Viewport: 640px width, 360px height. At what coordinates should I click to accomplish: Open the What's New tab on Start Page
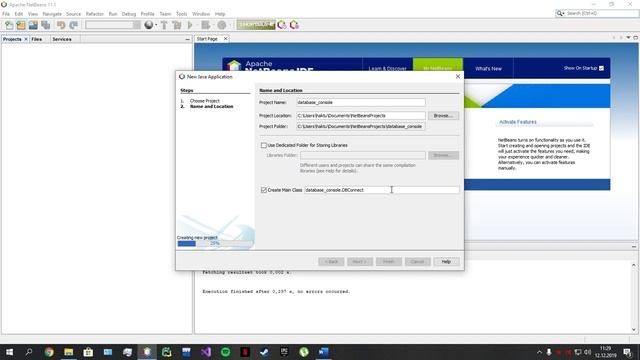(488, 69)
